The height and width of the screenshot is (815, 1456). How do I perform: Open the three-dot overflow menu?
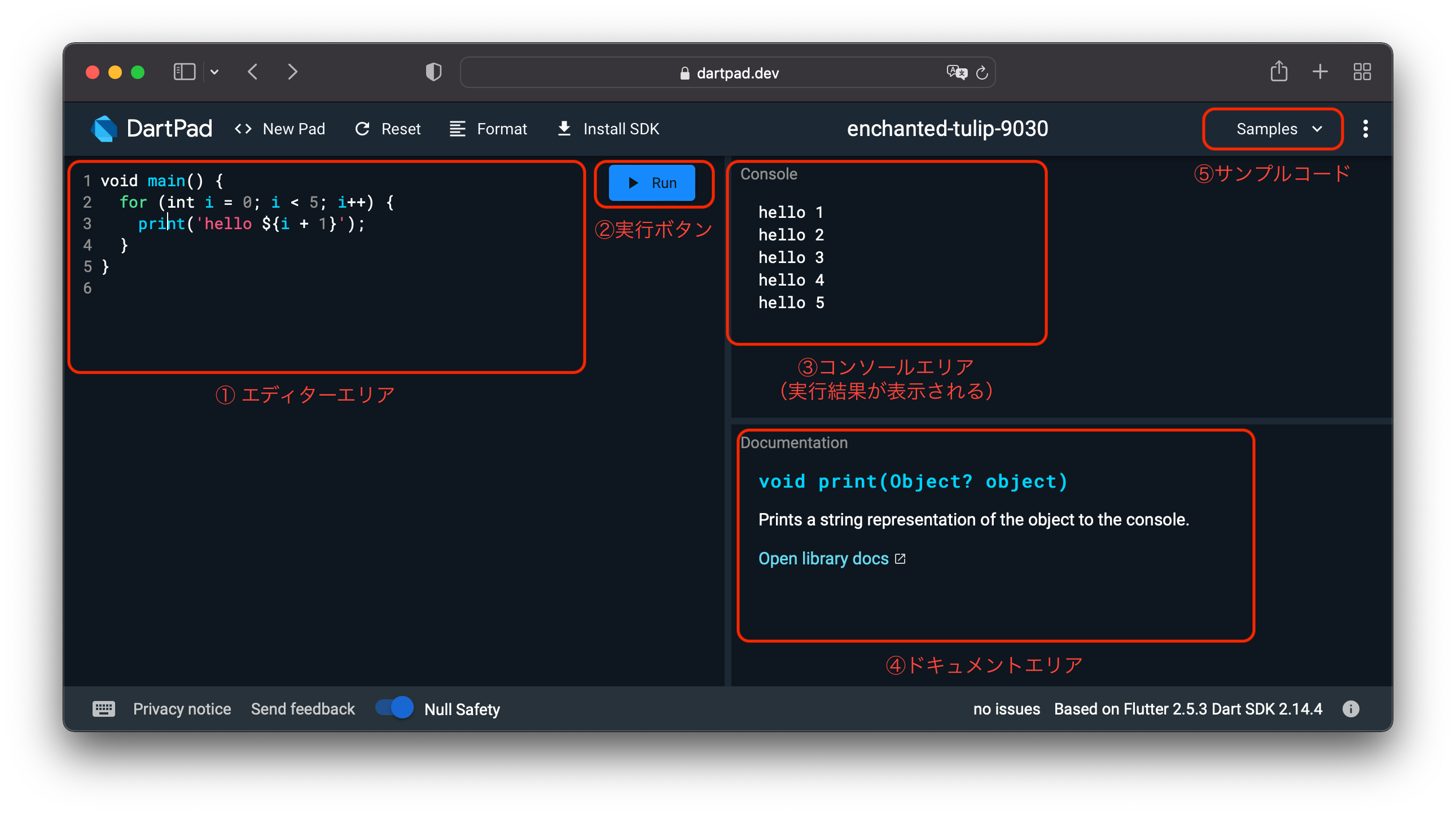tap(1365, 129)
